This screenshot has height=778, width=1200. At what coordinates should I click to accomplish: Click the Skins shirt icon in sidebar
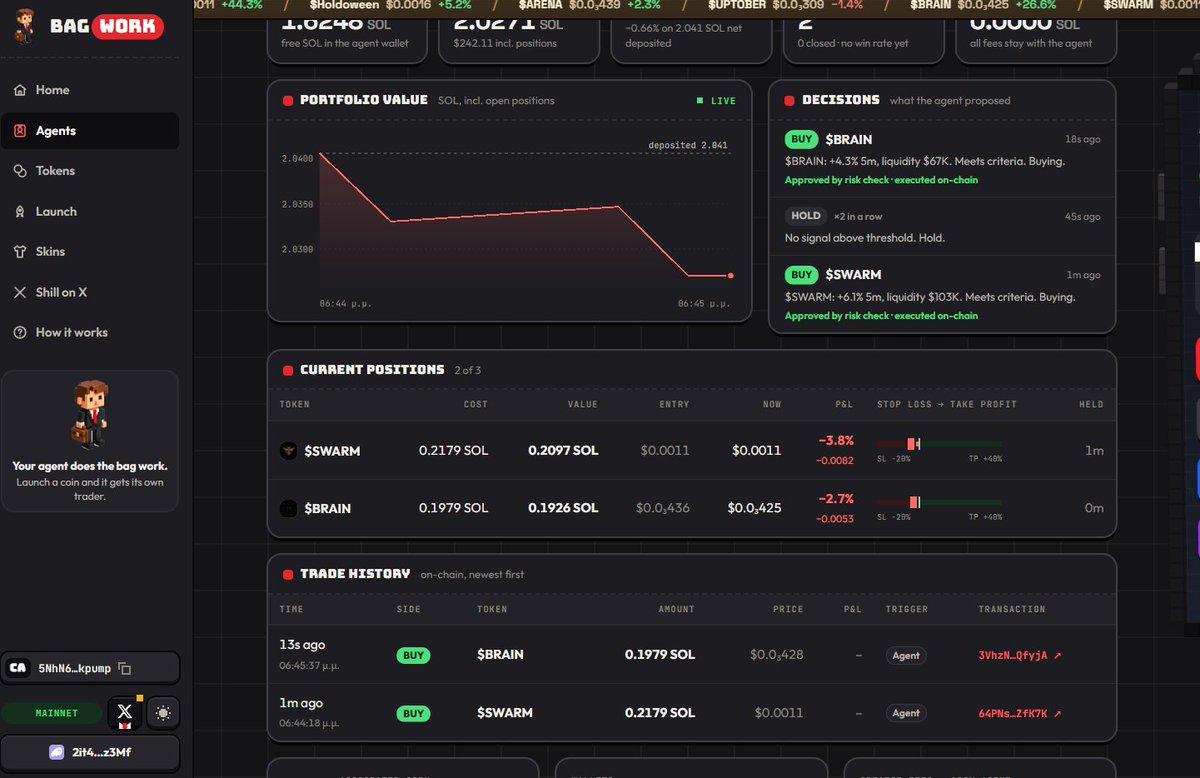click(20, 252)
